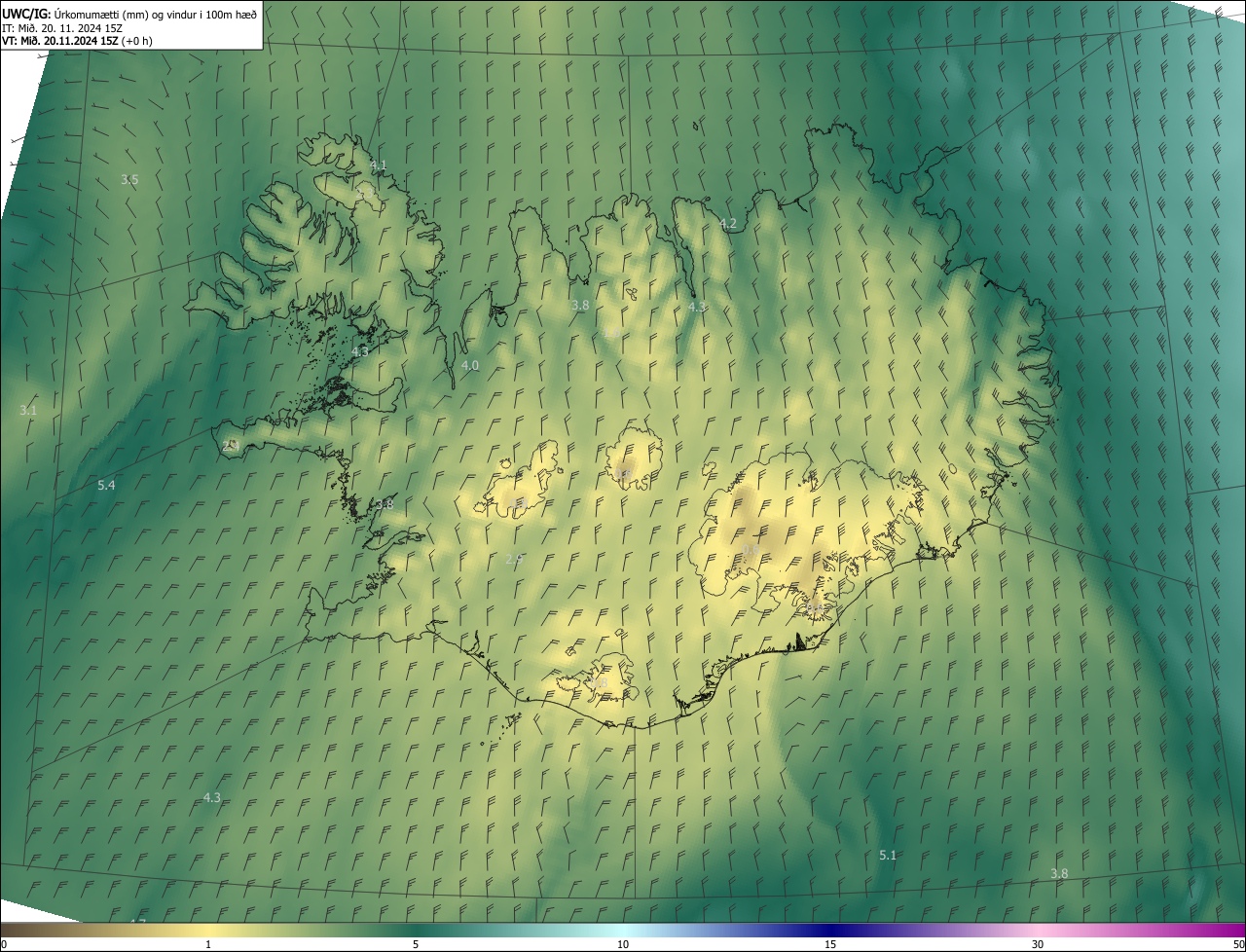Screen dimensions: 1246x952
Task: Click the 2.9 value label on the map
Action: pos(515,559)
